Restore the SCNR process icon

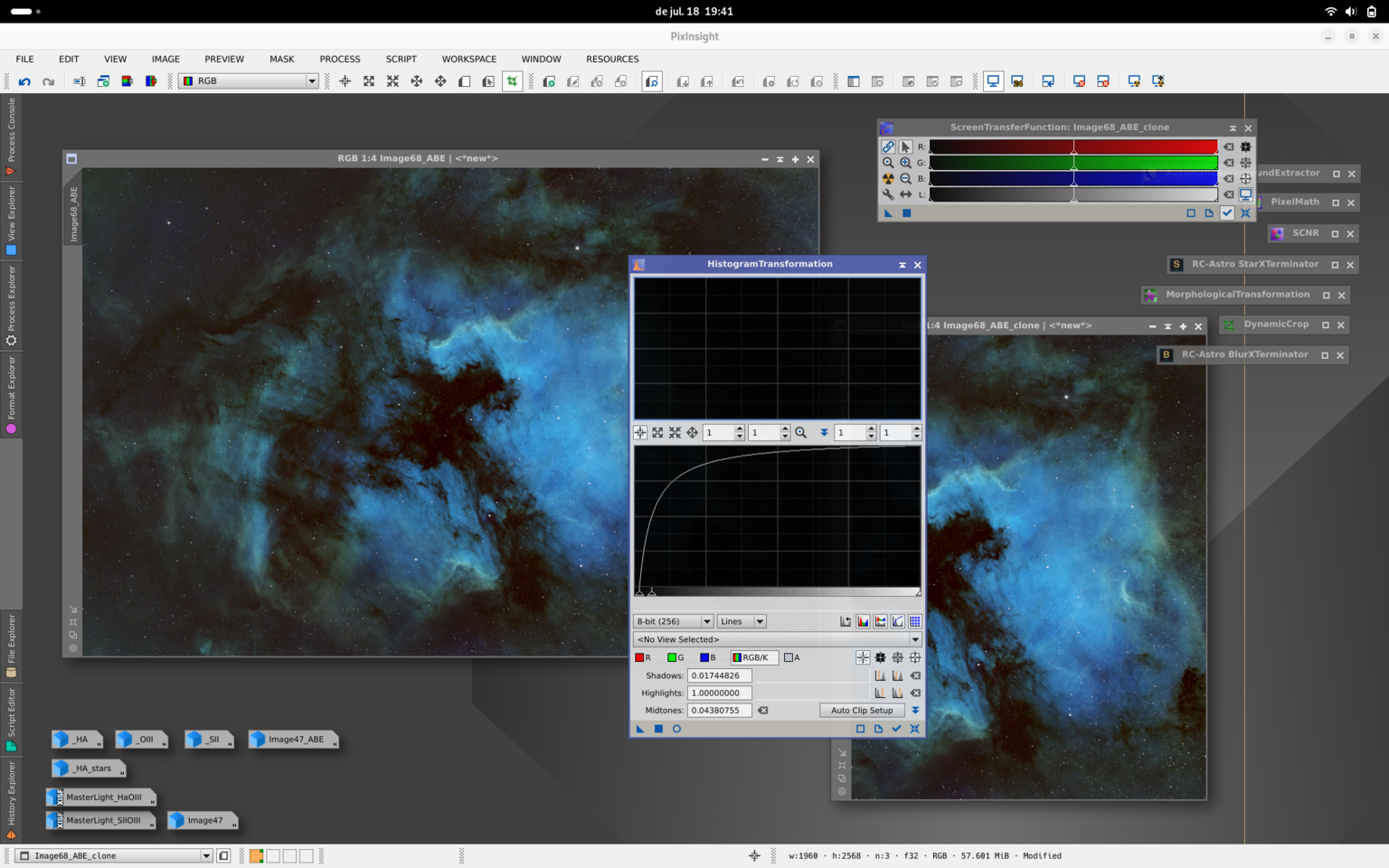[x=1335, y=233]
